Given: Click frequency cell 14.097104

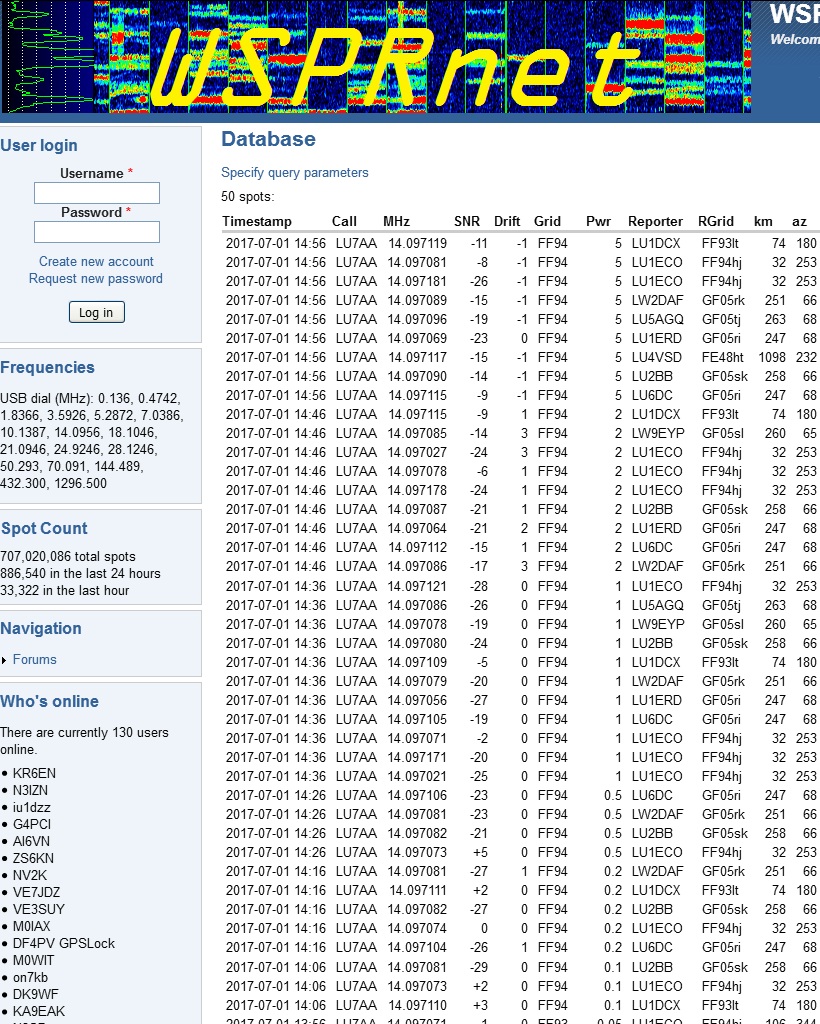Looking at the screenshot, I should (x=418, y=947).
